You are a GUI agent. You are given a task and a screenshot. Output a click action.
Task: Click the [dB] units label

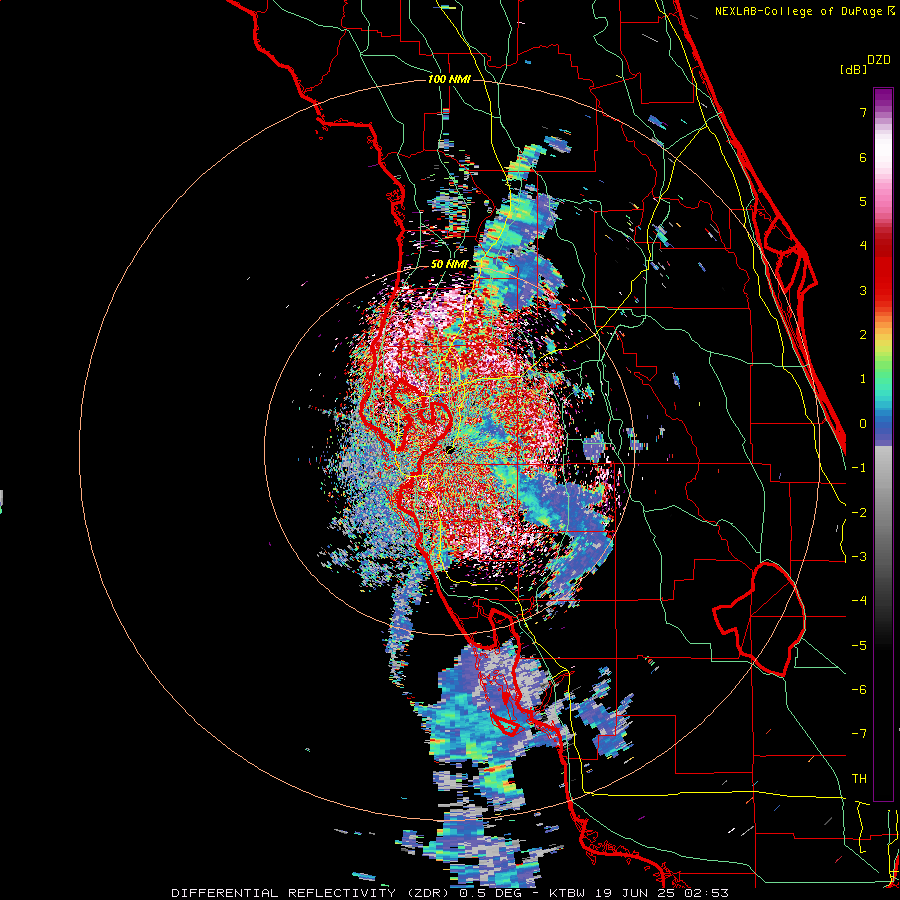[854, 70]
